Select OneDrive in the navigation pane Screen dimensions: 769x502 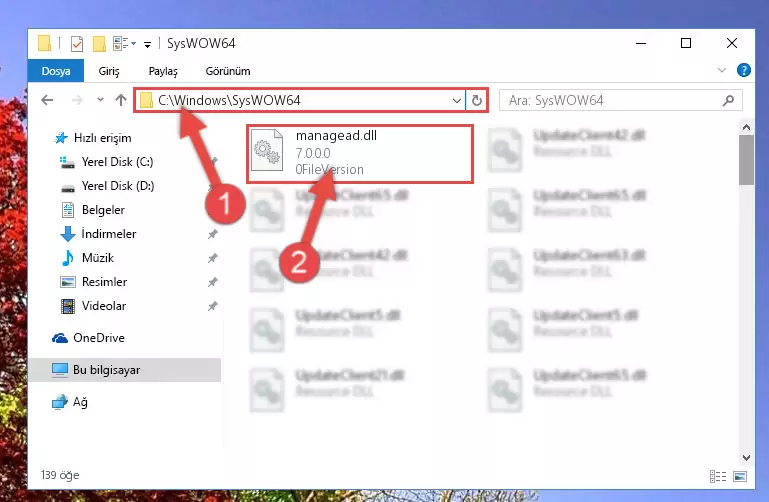[x=99, y=338]
